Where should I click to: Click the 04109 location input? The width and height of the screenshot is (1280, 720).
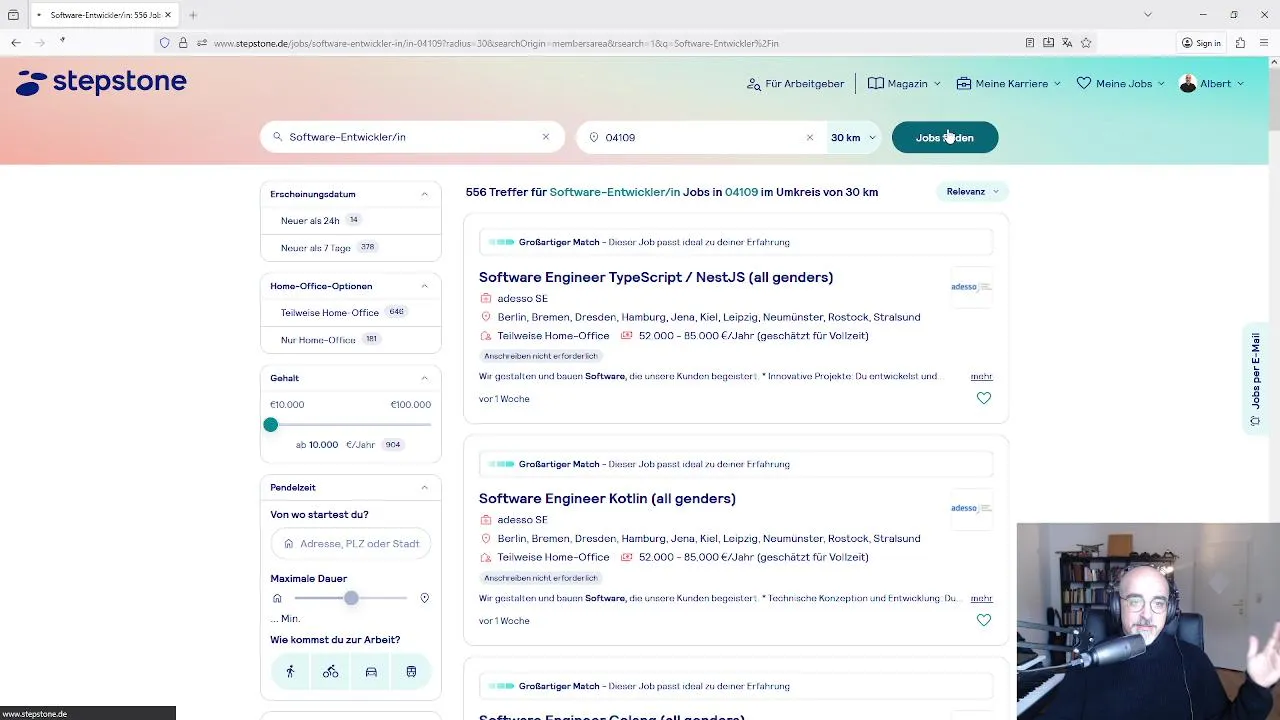click(700, 137)
